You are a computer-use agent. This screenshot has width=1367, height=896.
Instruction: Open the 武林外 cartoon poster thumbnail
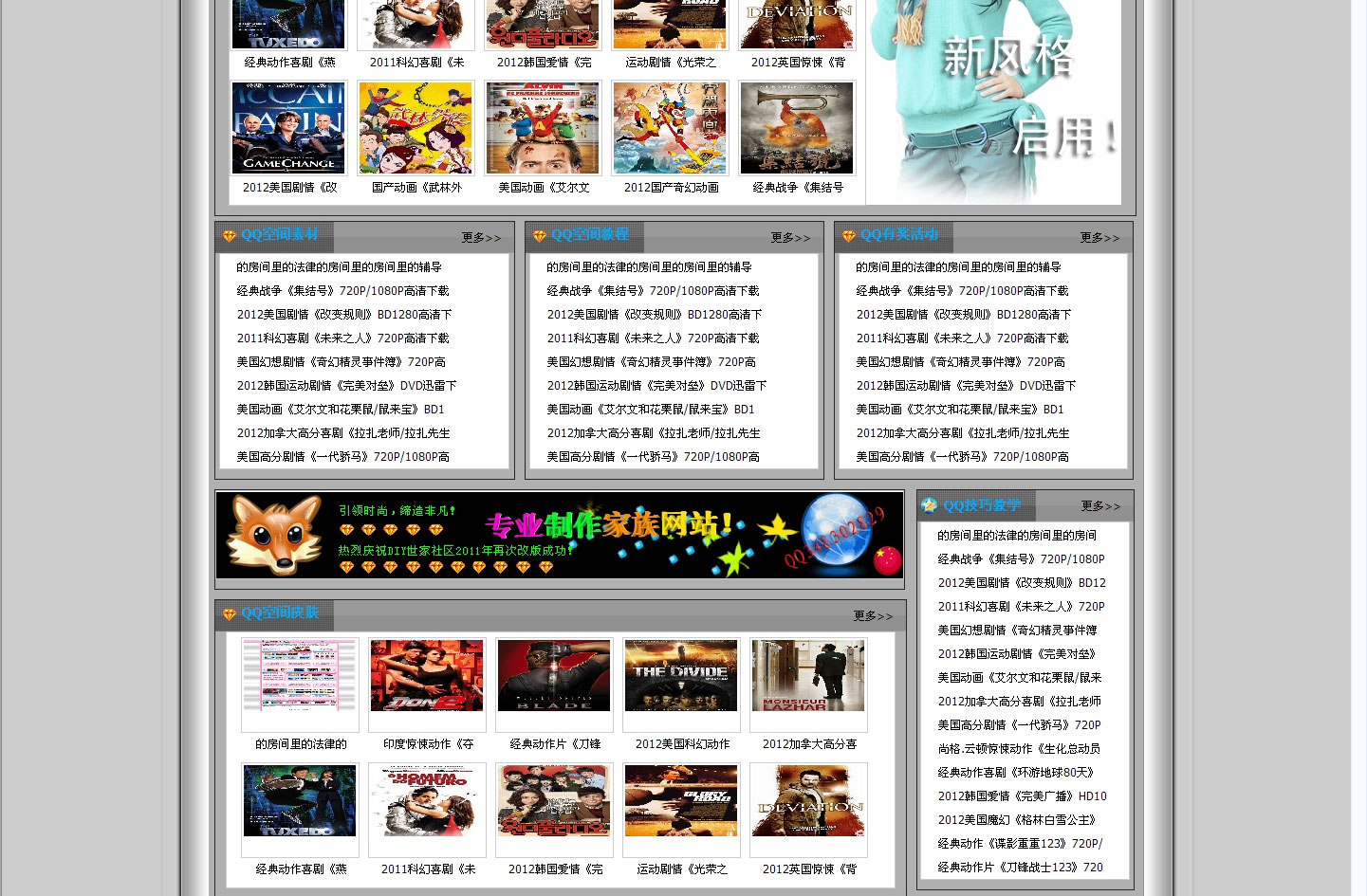pos(416,128)
